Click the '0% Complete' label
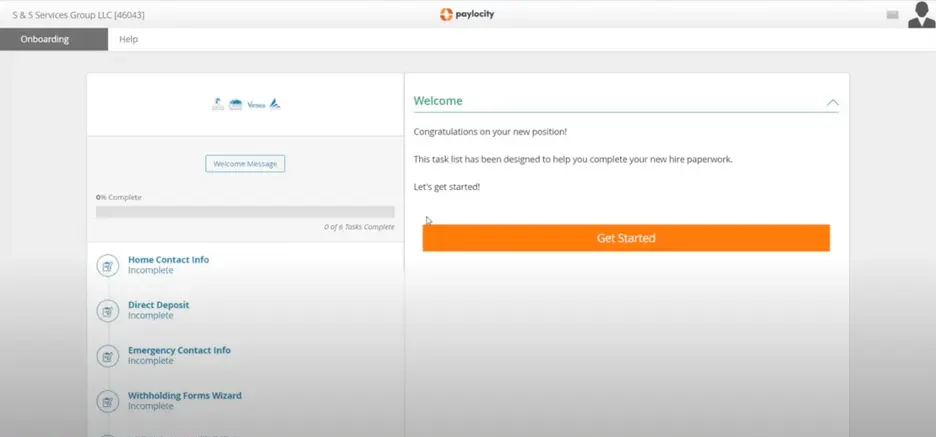 [x=119, y=197]
